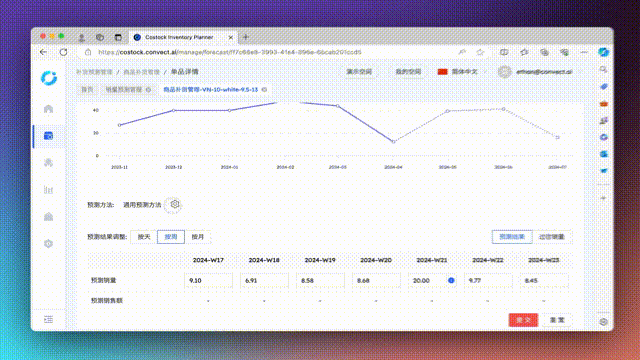Click the 演示空间 button in header
The image size is (640, 360).
tap(359, 71)
